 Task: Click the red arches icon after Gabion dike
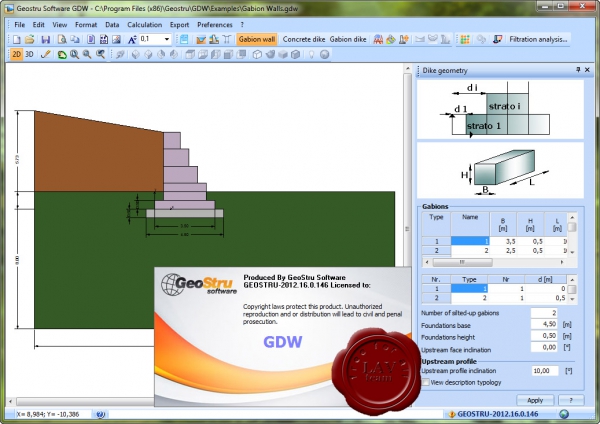378,39
